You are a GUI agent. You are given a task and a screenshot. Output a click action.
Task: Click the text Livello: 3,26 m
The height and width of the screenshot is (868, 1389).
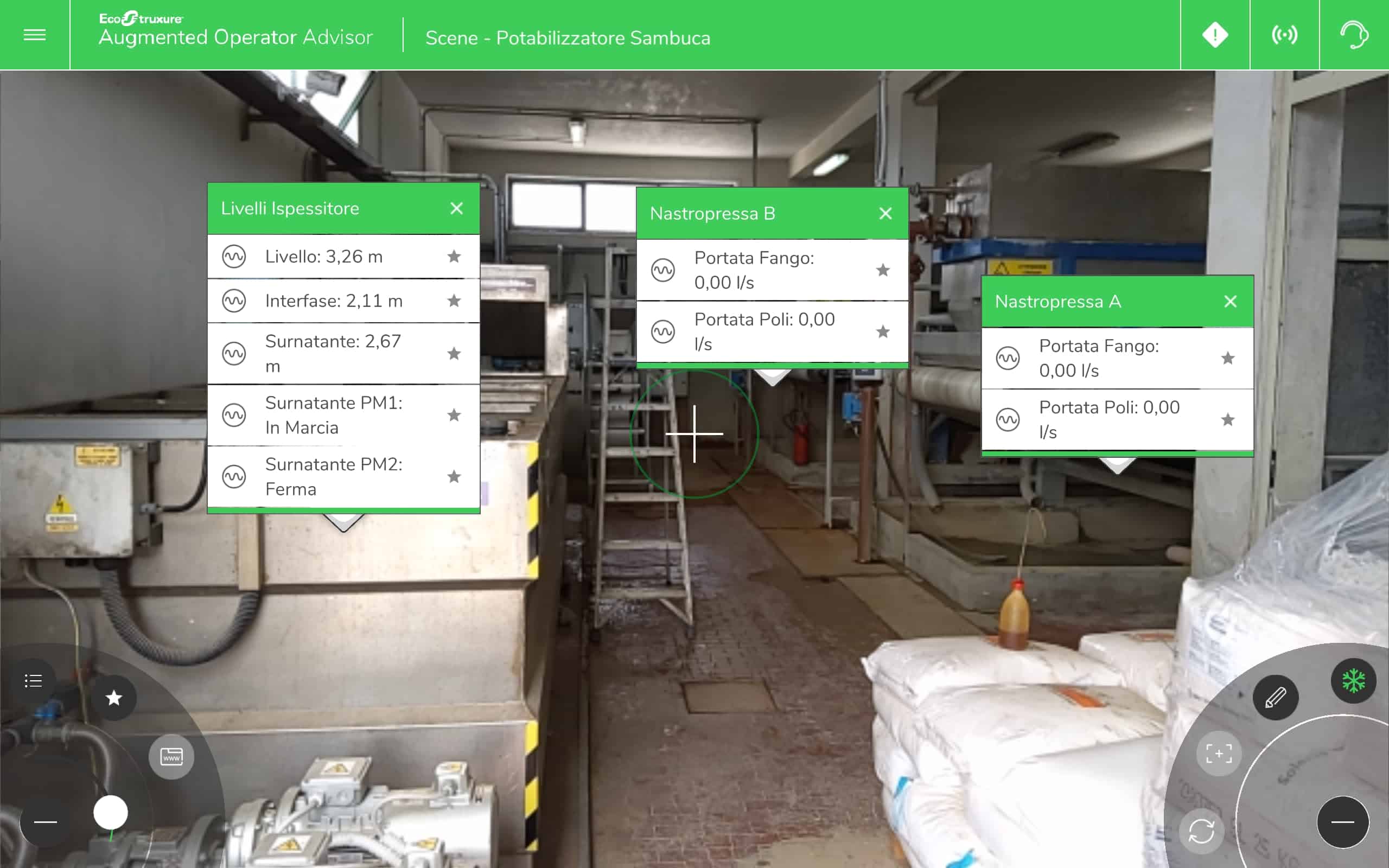click(324, 257)
